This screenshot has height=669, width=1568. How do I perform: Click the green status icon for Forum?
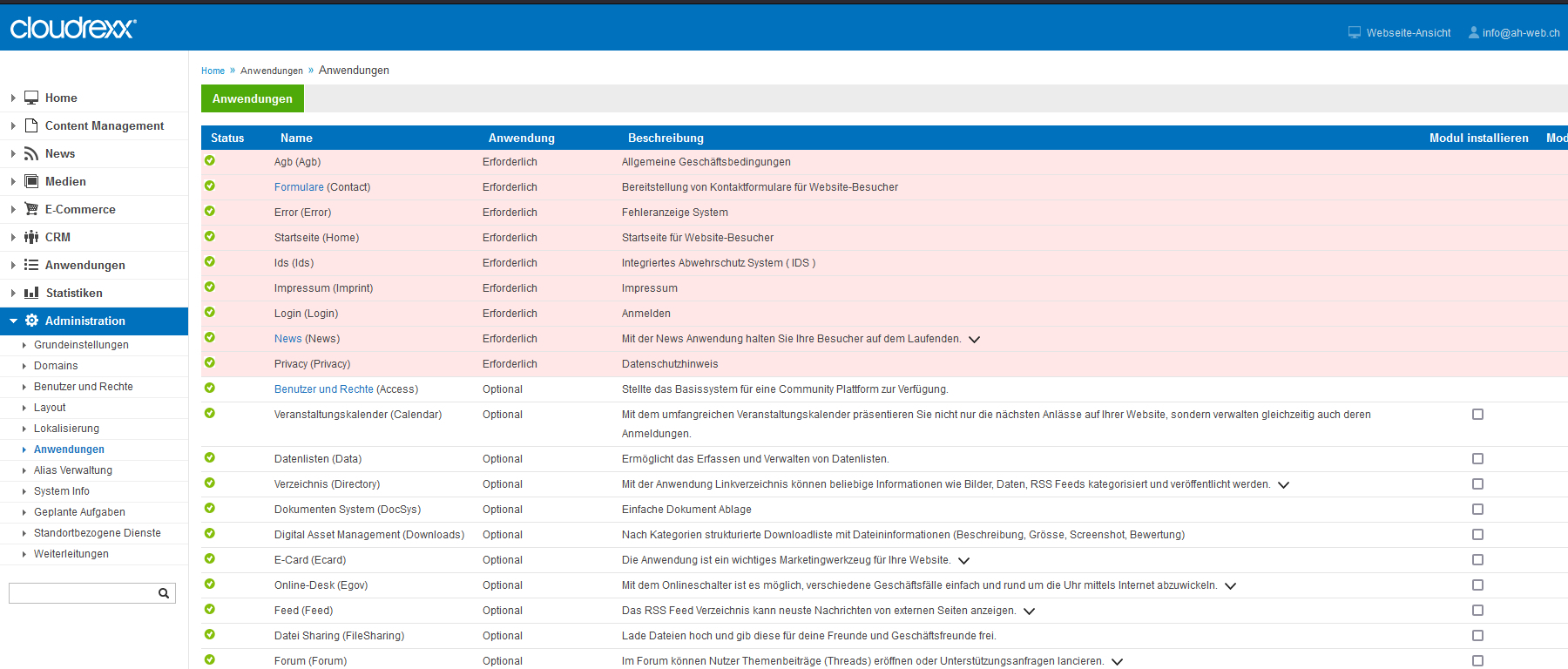[x=210, y=659]
